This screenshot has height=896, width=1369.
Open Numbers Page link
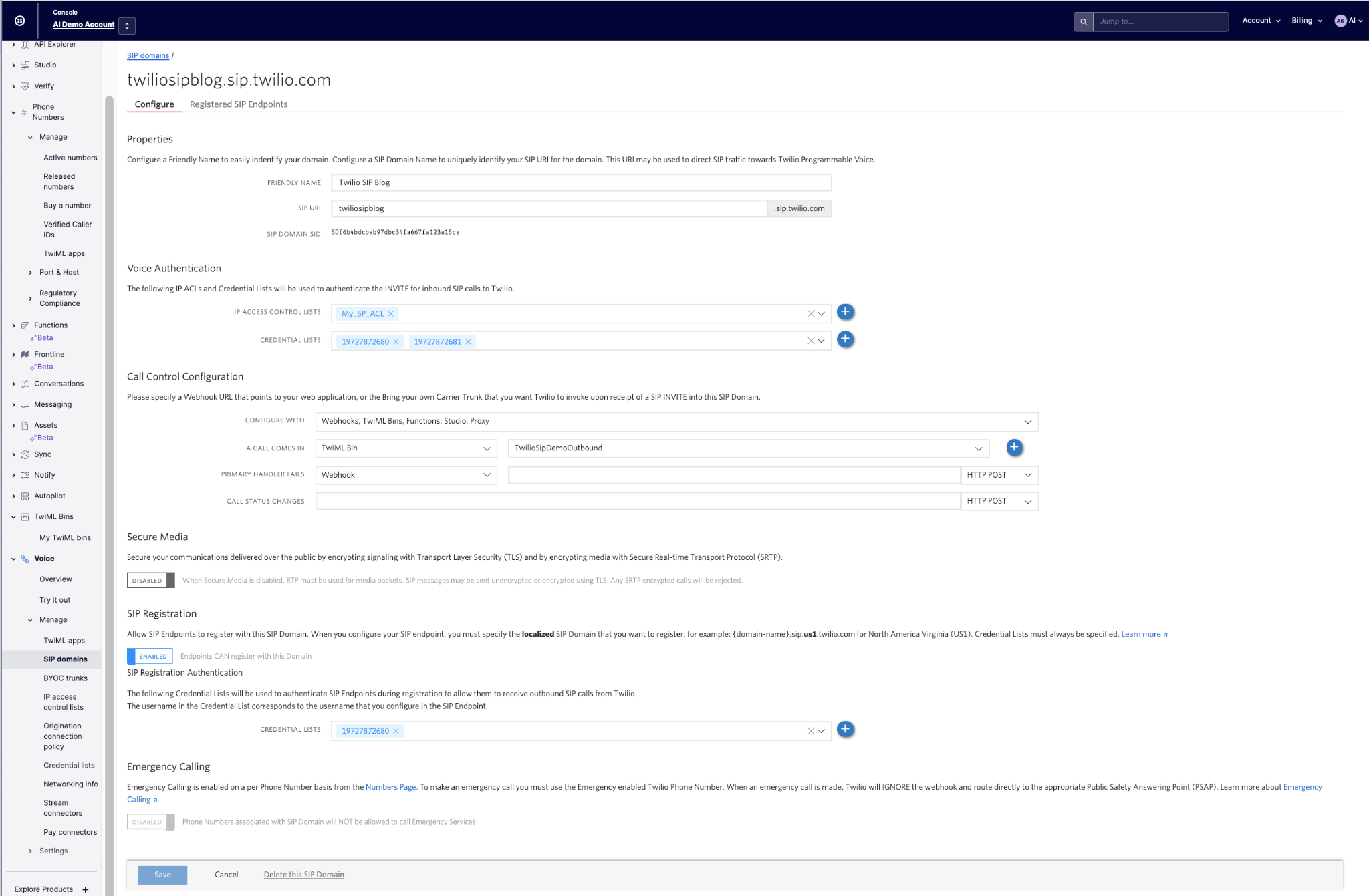(x=390, y=787)
